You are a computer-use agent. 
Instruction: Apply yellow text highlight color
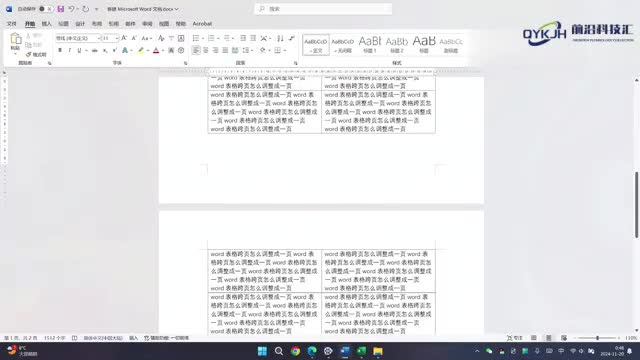click(140, 50)
